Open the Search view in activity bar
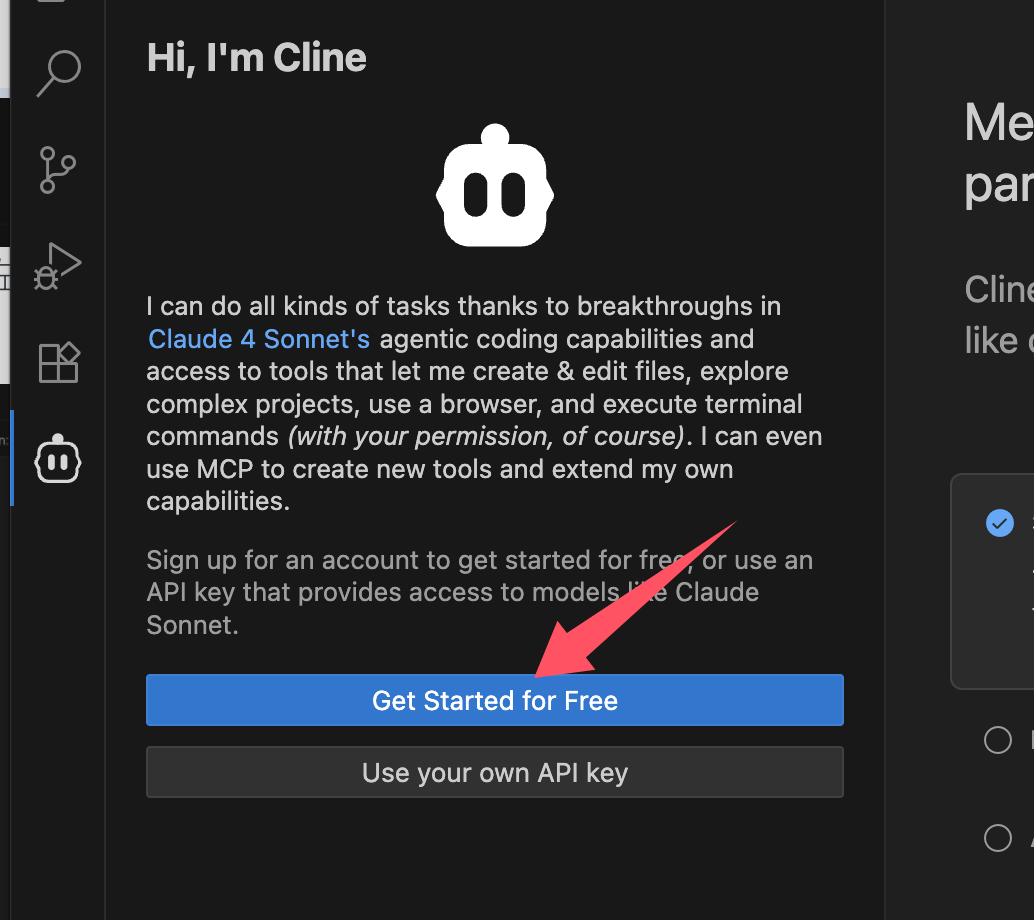 [x=59, y=73]
